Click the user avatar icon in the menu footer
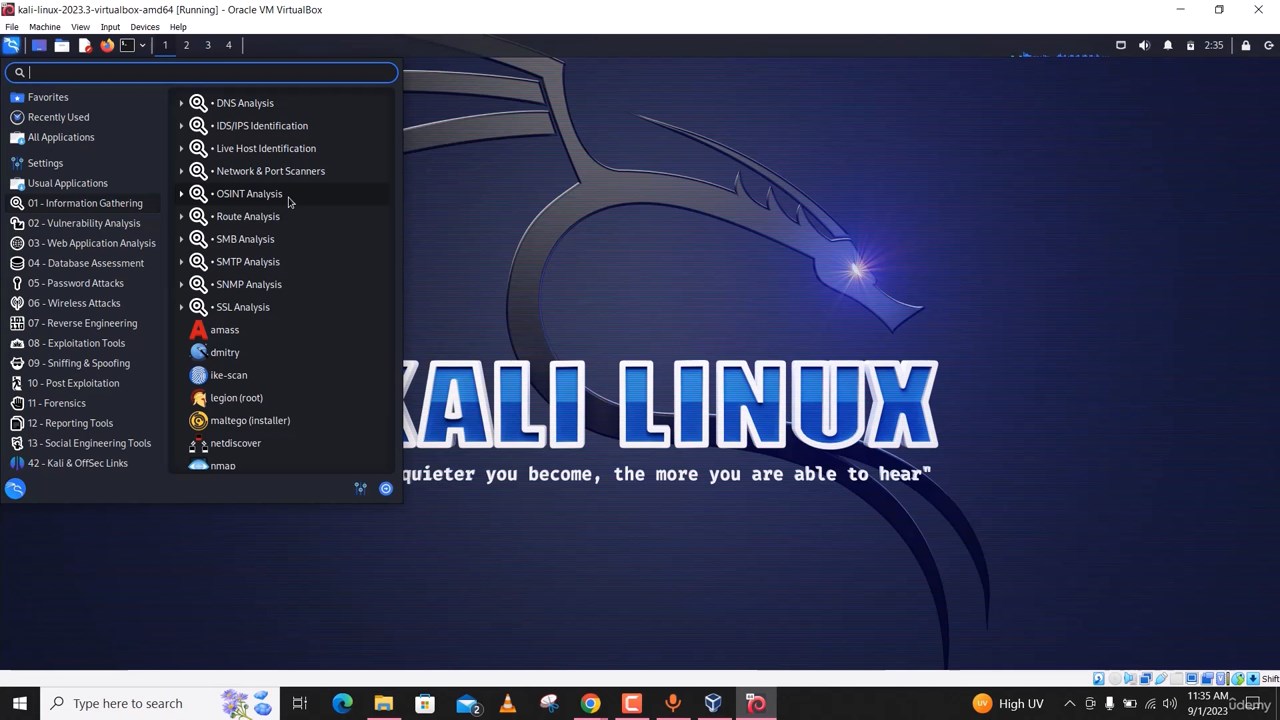The height and width of the screenshot is (720, 1280). click(15, 489)
